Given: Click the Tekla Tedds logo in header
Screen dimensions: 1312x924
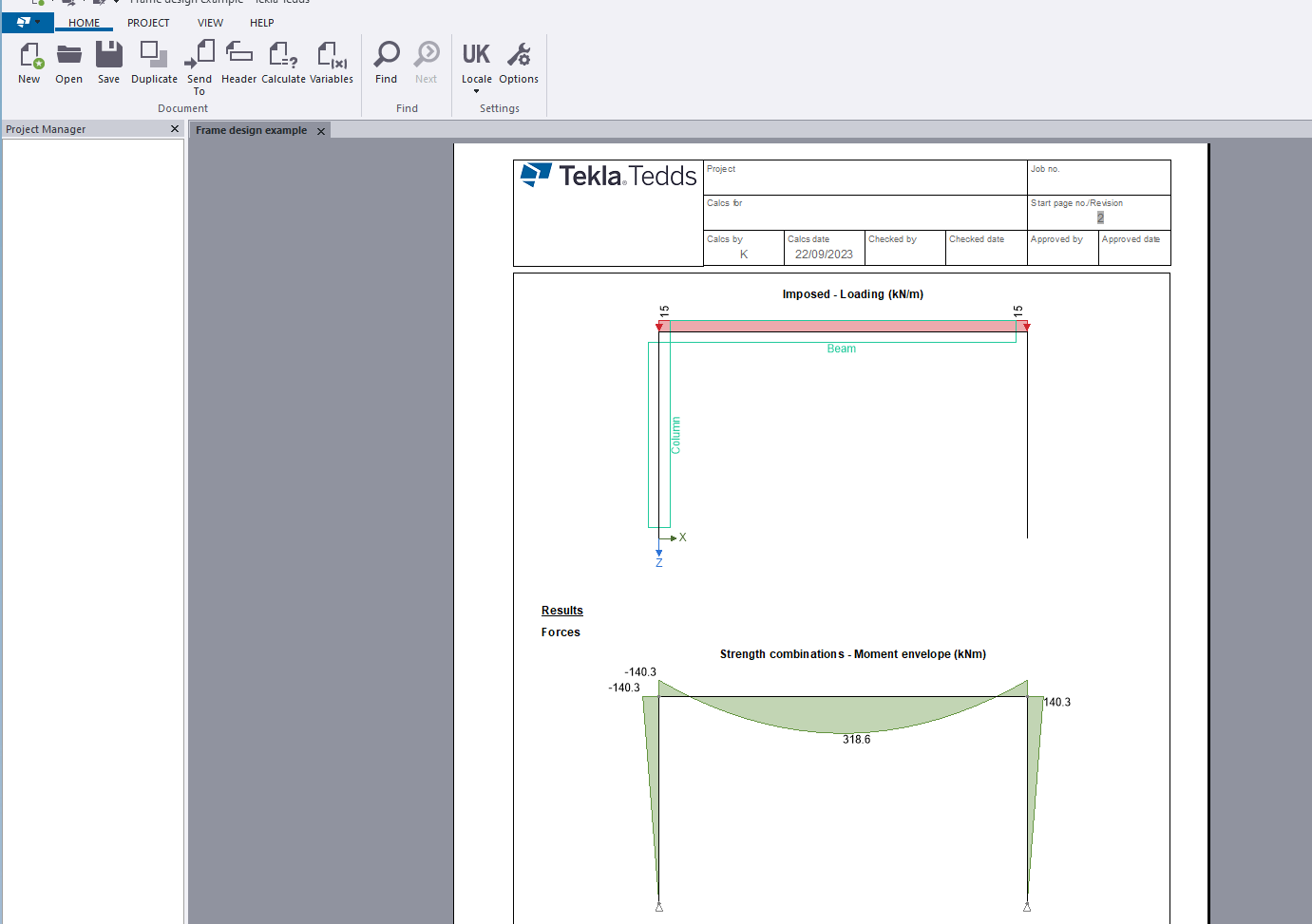Looking at the screenshot, I should [609, 176].
